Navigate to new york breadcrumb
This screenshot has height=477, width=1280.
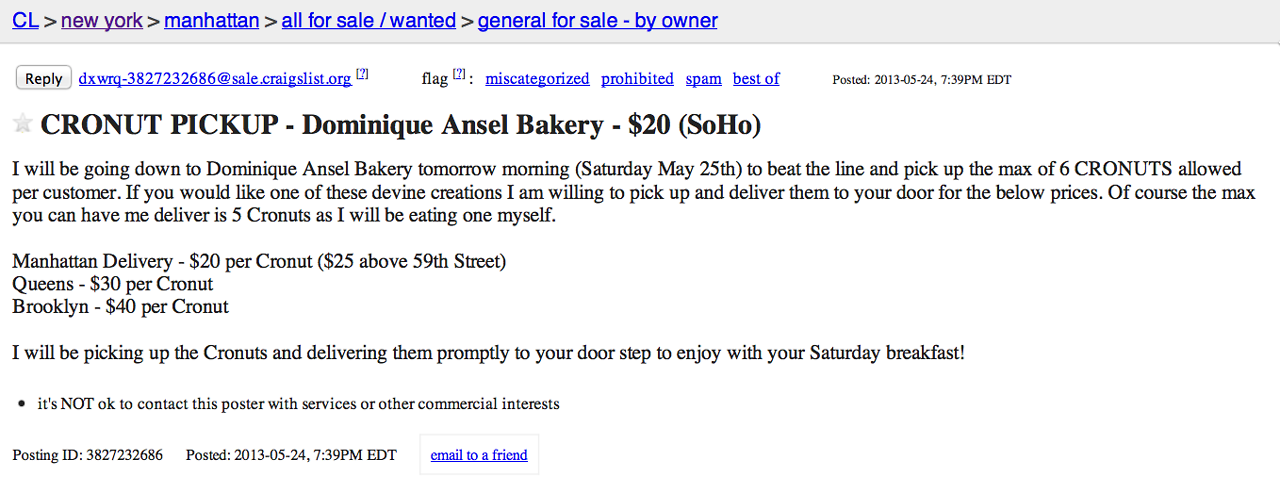[x=102, y=20]
